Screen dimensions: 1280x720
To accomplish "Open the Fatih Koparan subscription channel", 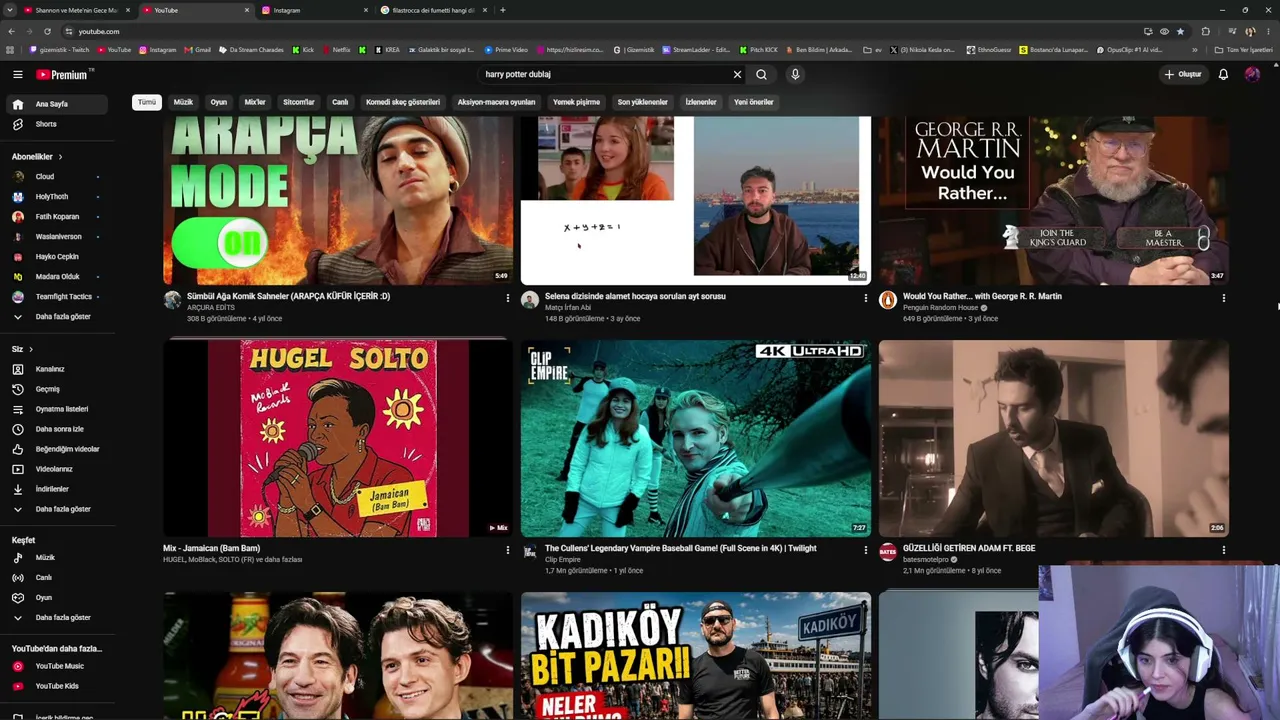I will tap(58, 217).
